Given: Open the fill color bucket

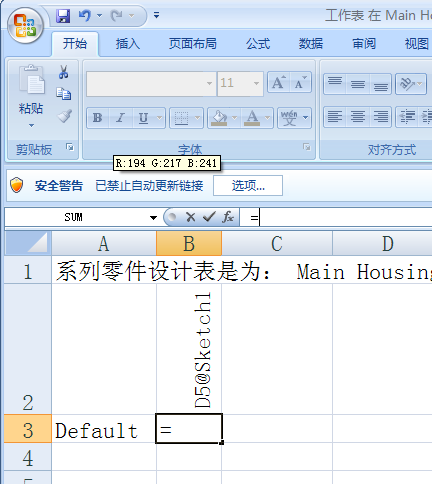Looking at the screenshot, I should pos(219,118).
